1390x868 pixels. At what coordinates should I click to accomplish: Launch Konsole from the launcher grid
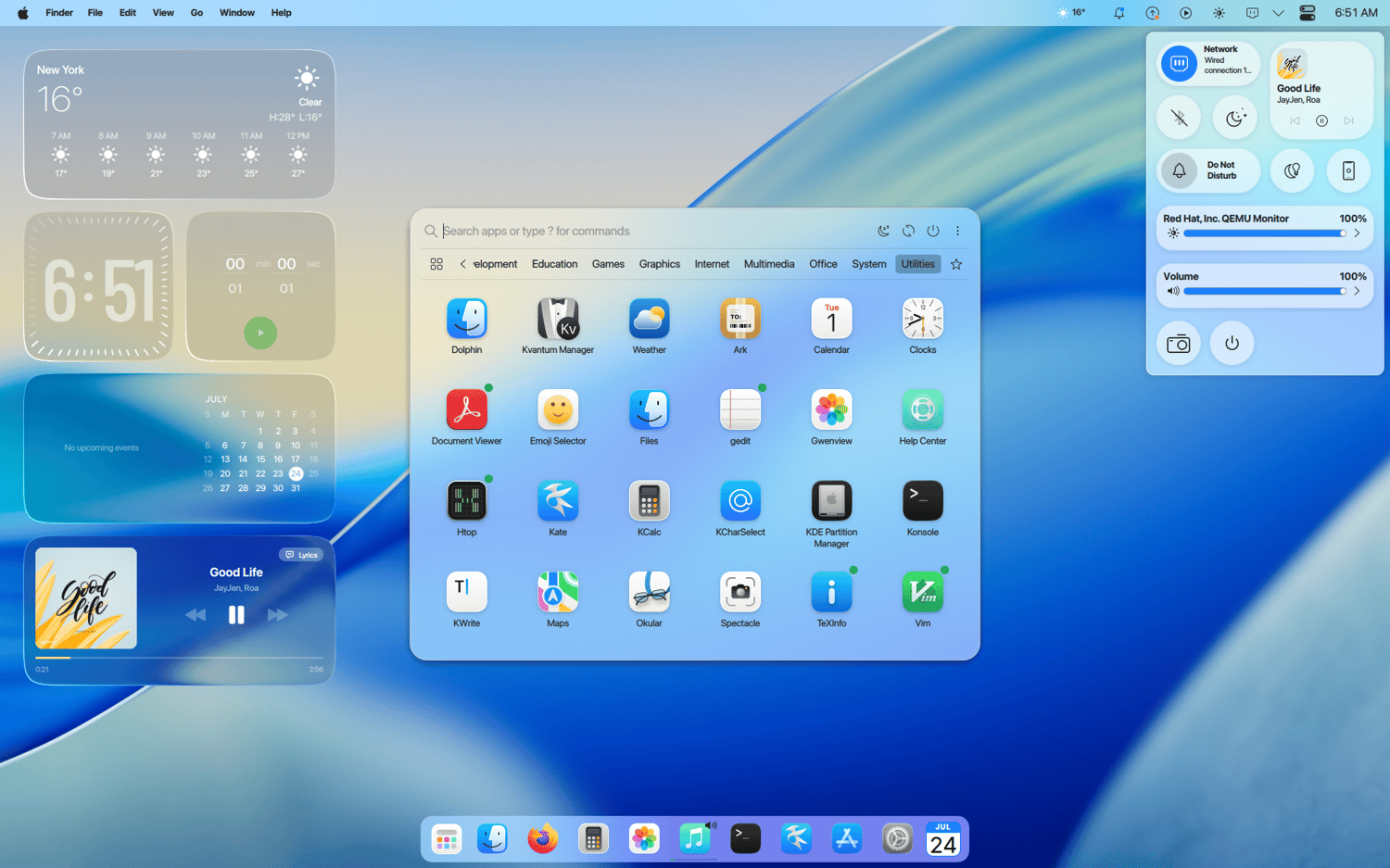(923, 501)
